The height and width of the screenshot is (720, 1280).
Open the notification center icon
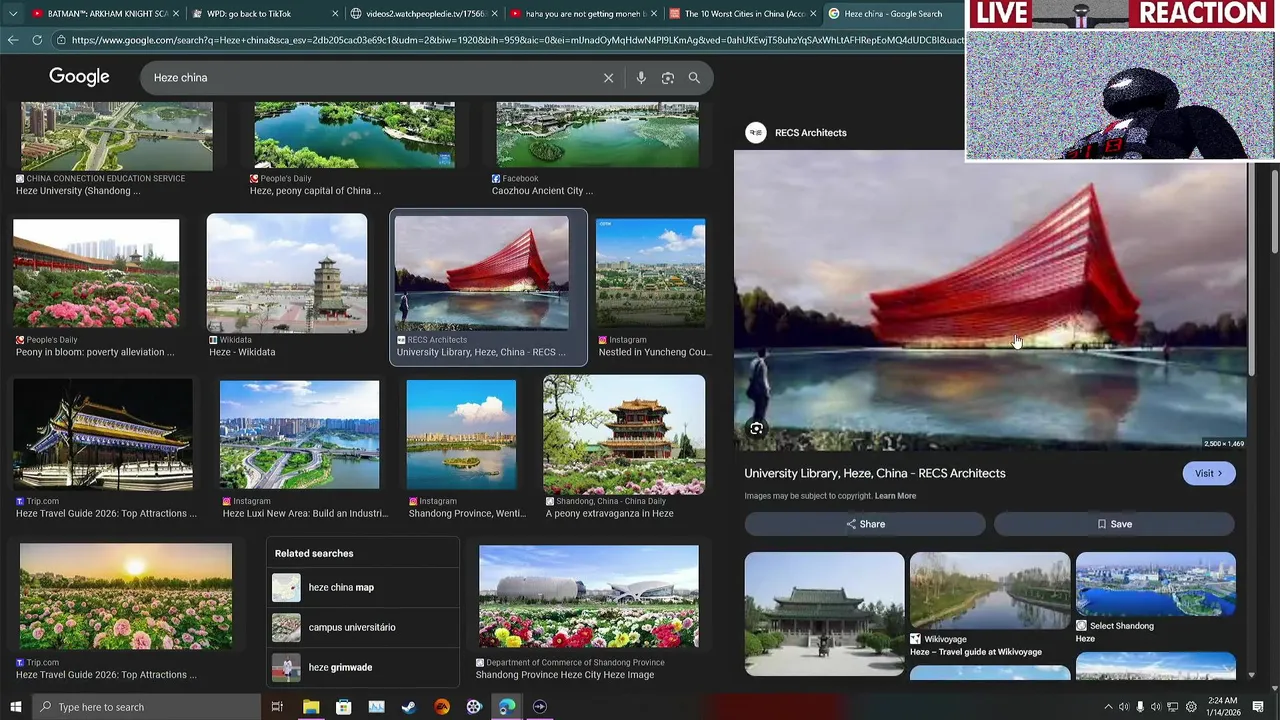1258,707
